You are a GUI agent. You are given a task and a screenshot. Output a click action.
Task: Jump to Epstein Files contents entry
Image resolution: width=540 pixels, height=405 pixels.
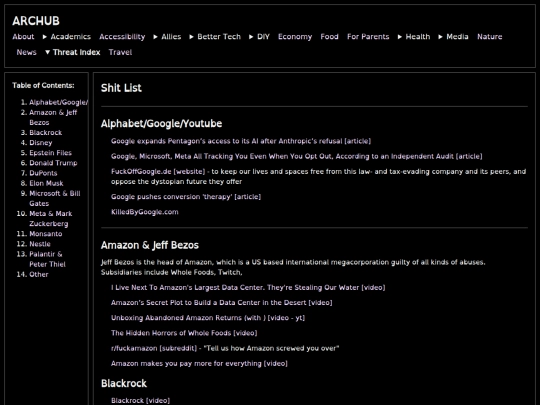(50, 153)
